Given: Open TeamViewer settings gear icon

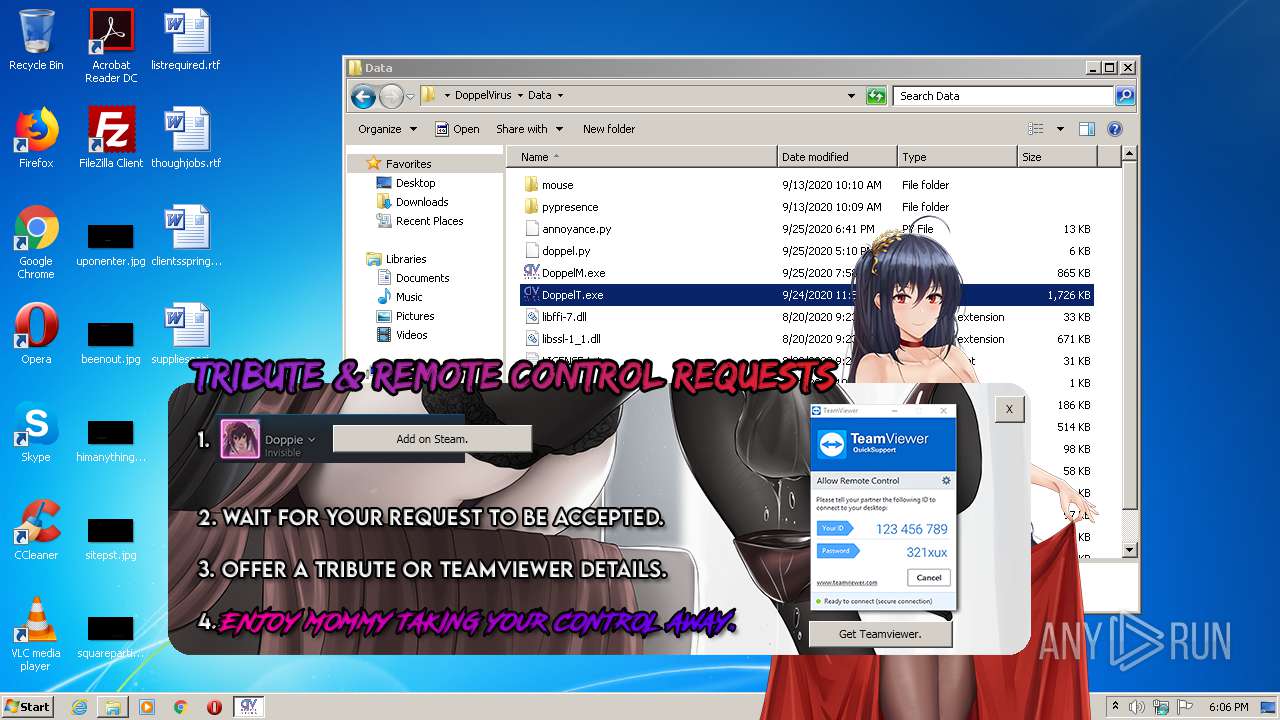Looking at the screenshot, I should (946, 481).
